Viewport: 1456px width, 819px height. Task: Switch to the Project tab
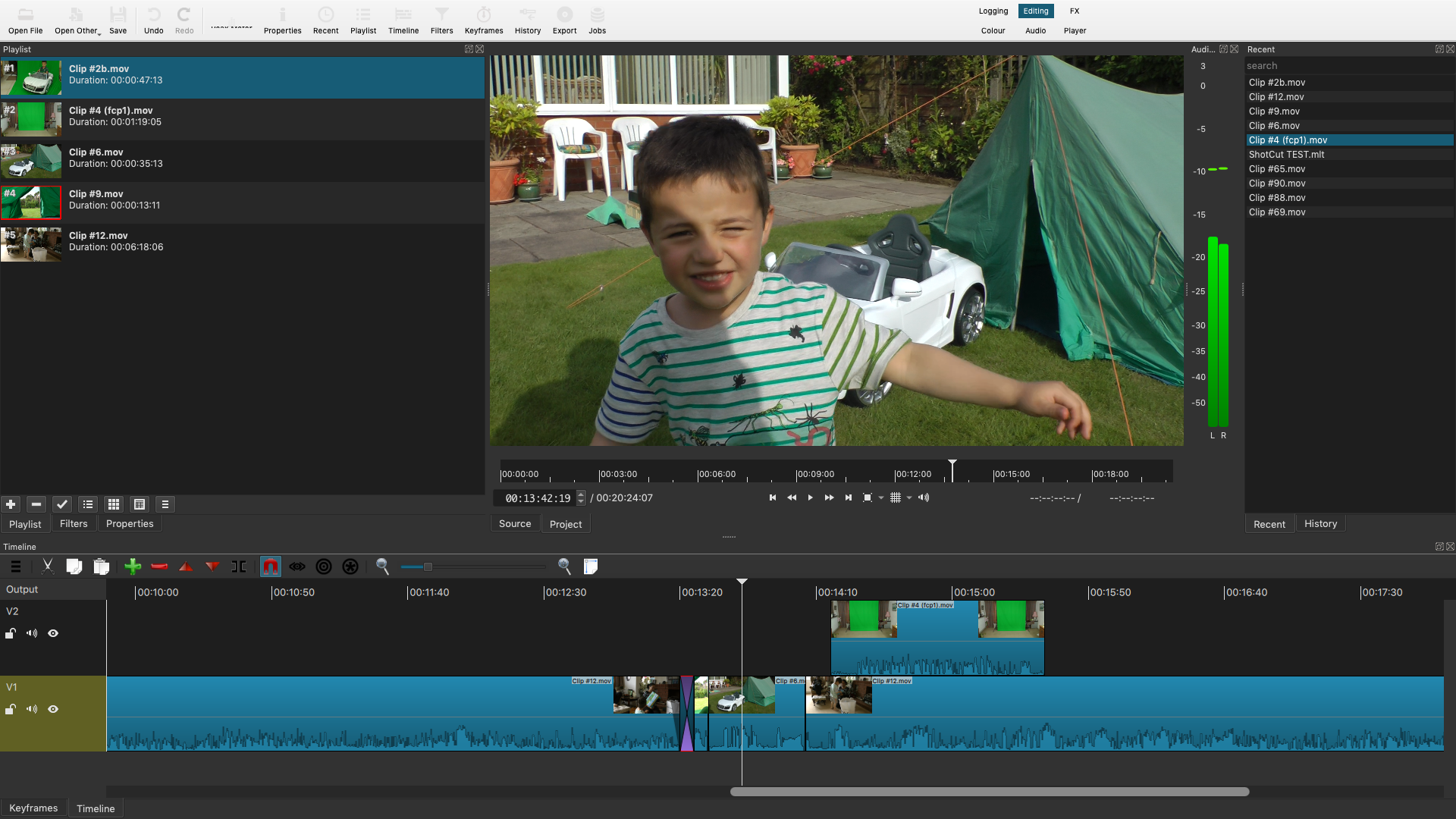565,524
